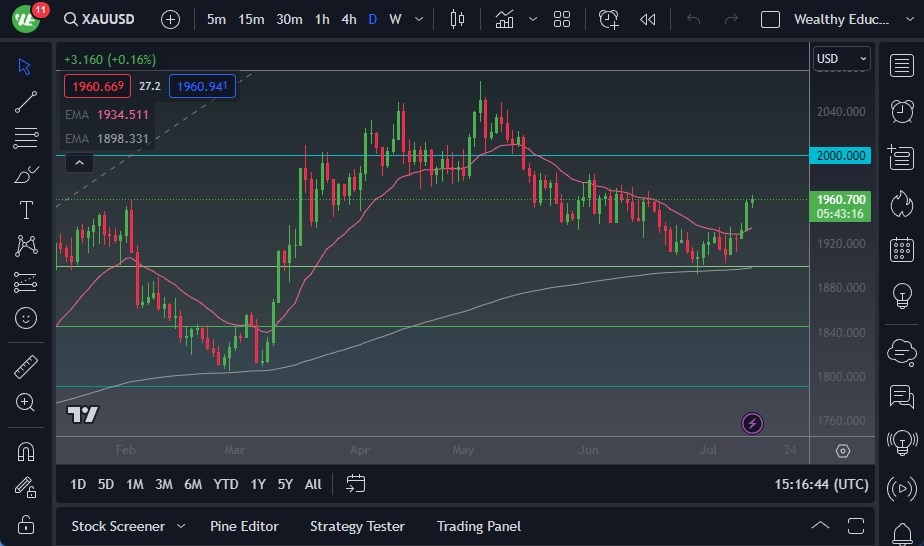
Task: Toggle the fullscreen layout square checkbox
Action: click(x=770, y=19)
